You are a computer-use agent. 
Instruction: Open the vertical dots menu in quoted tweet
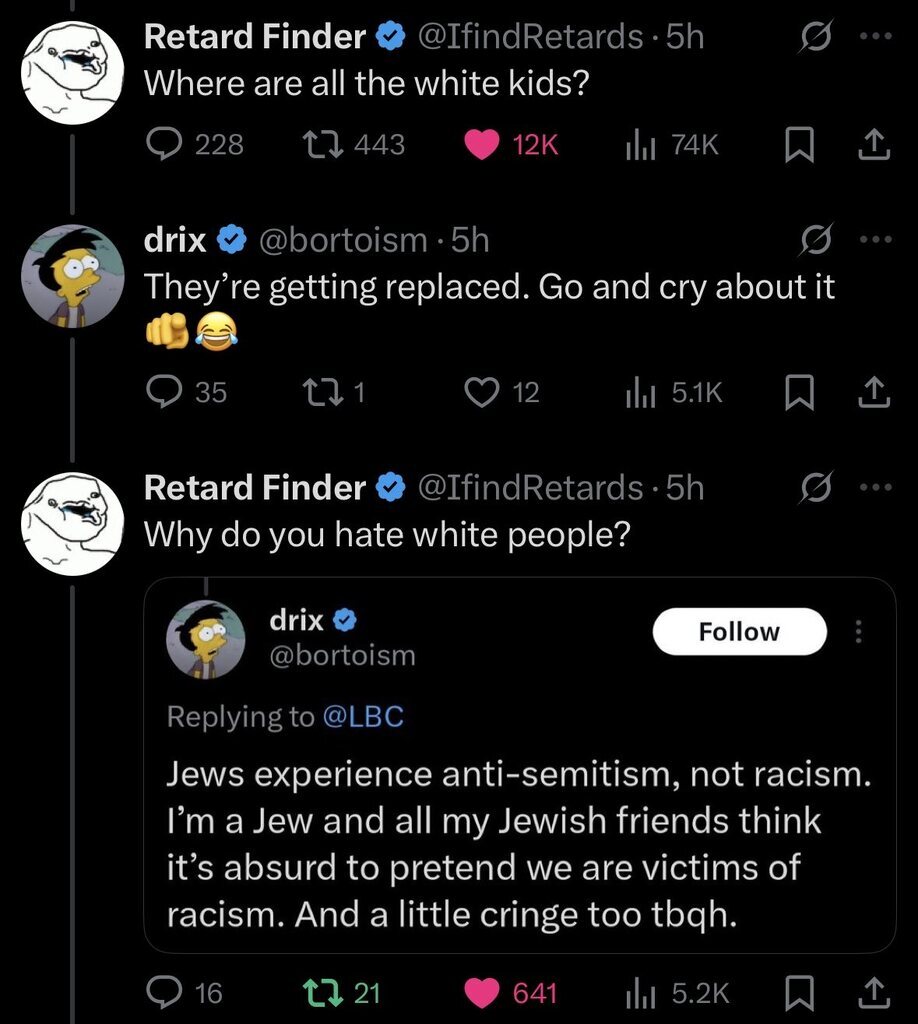tap(857, 632)
